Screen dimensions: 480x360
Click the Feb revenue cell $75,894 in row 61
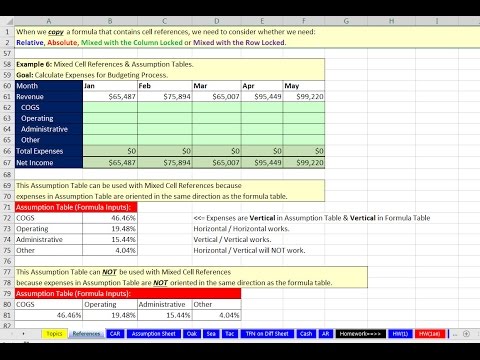click(x=165, y=97)
